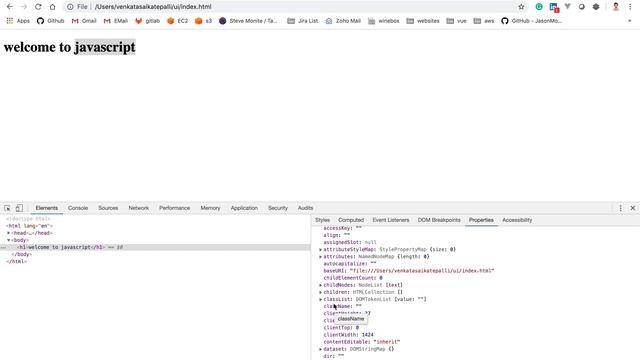This screenshot has width=640, height=360.
Task: Switch to the Performance tab
Action: [175, 208]
